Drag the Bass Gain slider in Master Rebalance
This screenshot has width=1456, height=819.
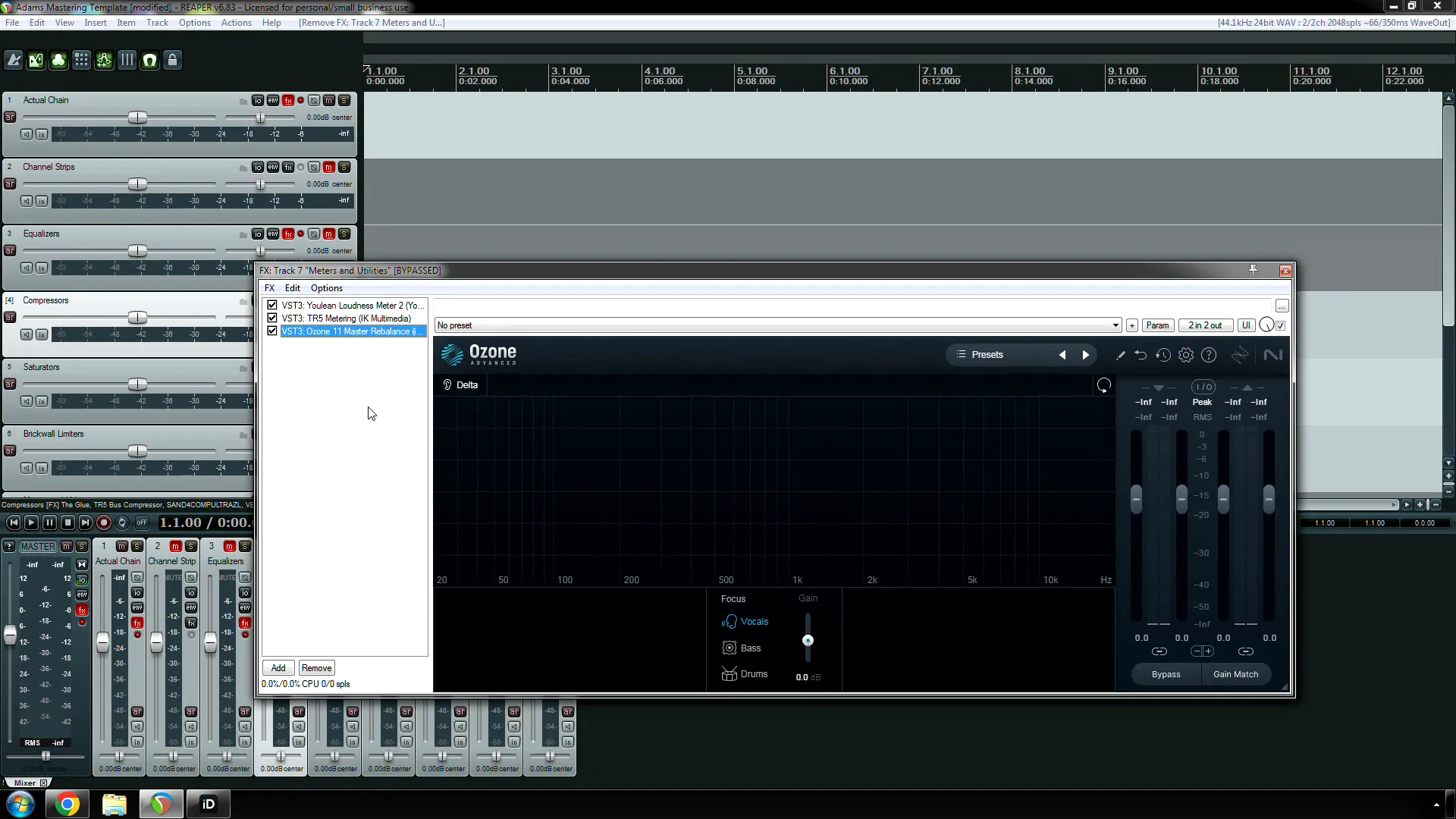pos(808,641)
